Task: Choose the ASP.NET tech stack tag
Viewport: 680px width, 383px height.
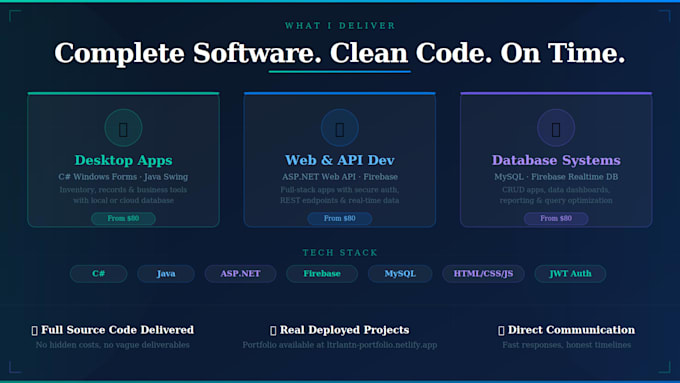Action: pos(240,274)
